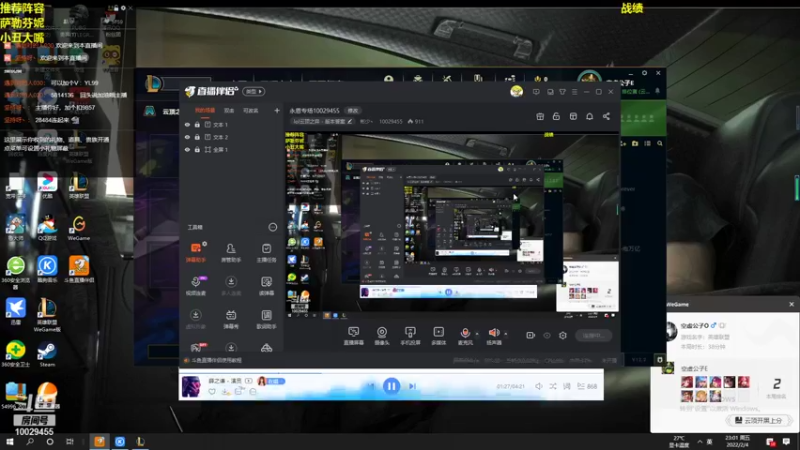Click the bell notification icon in the room header
The image size is (800, 450).
(x=589, y=116)
